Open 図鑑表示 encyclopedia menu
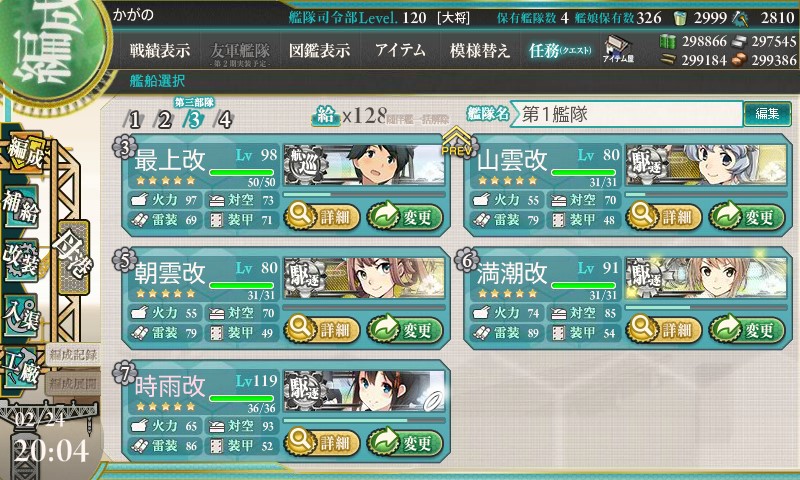 [x=319, y=50]
